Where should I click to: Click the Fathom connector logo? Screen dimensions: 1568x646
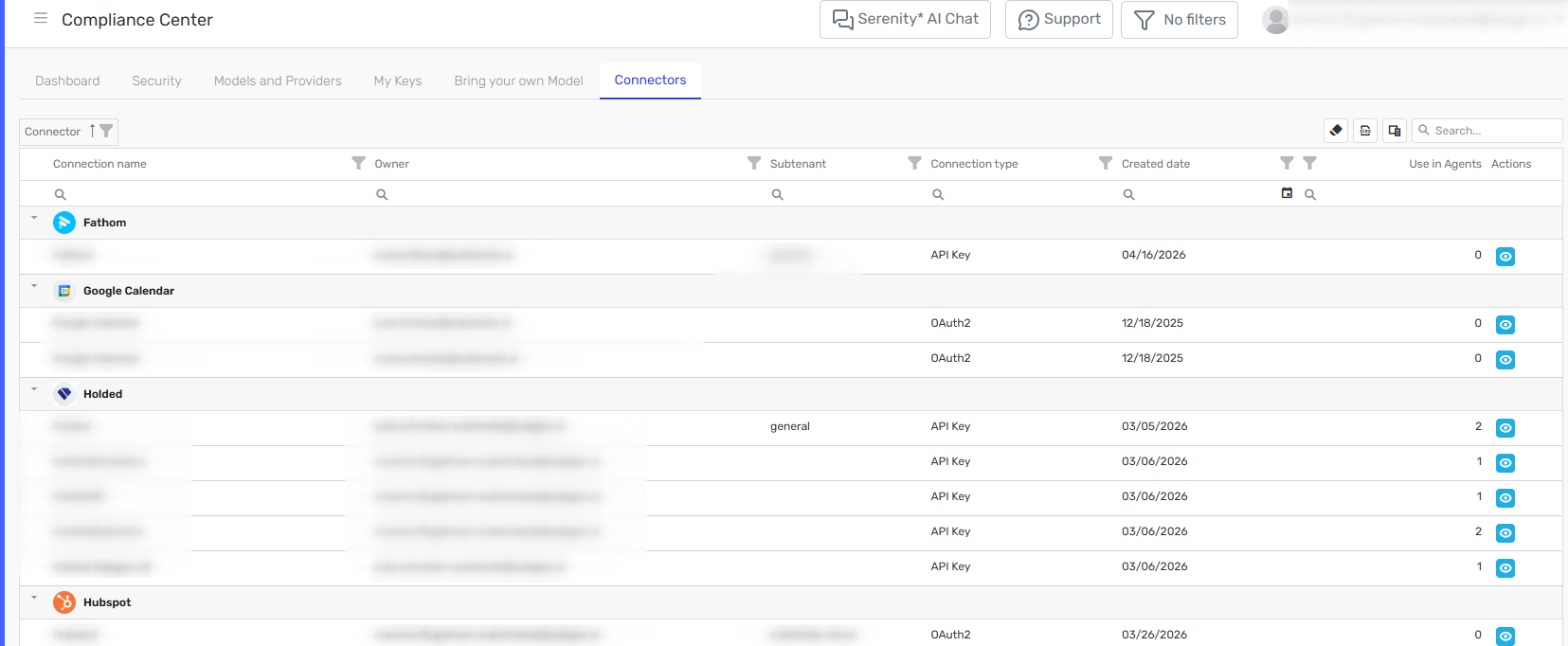pos(64,223)
